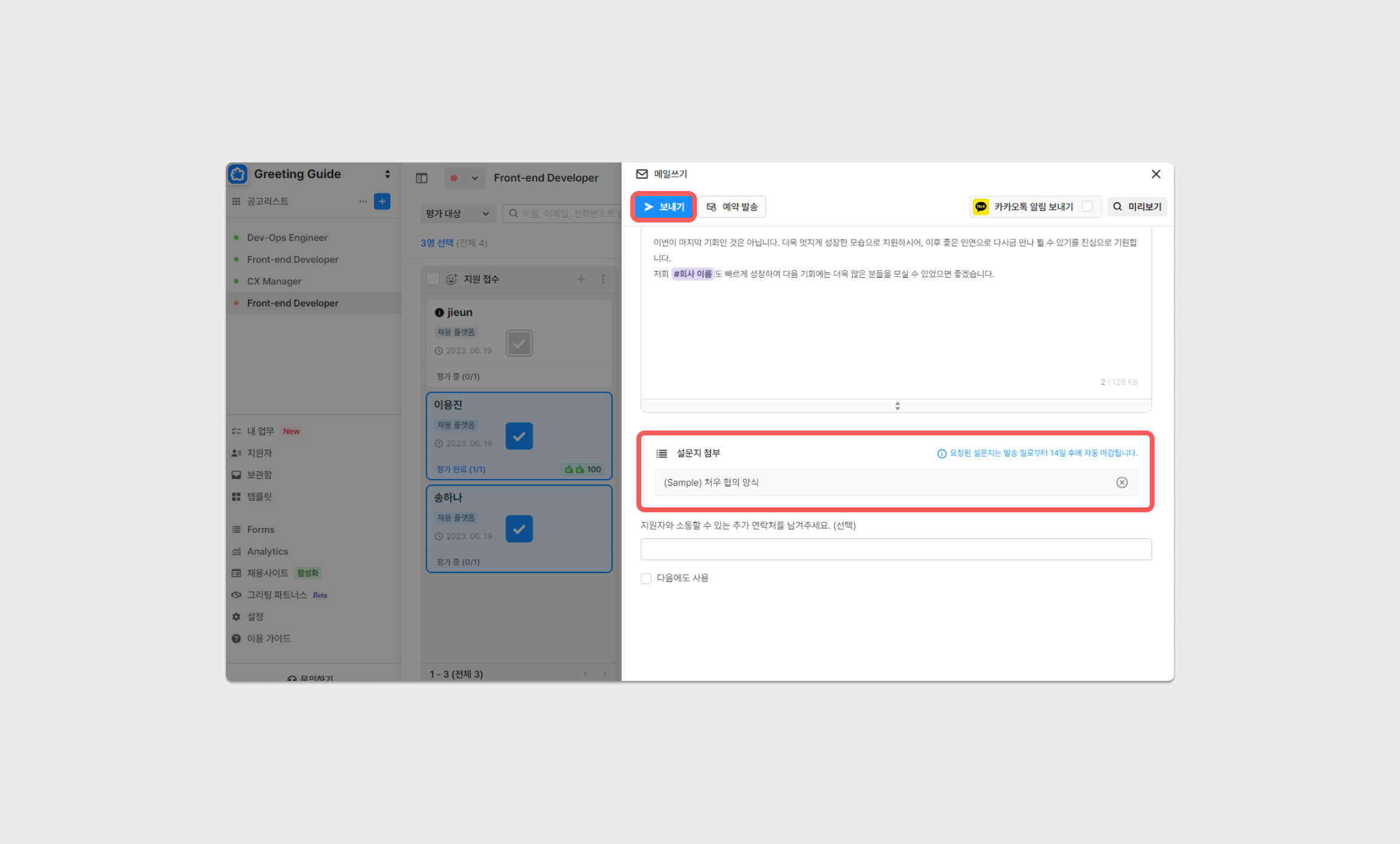Open the 템플릿 menu item
Viewport: 1400px width, 844px height.
259,497
